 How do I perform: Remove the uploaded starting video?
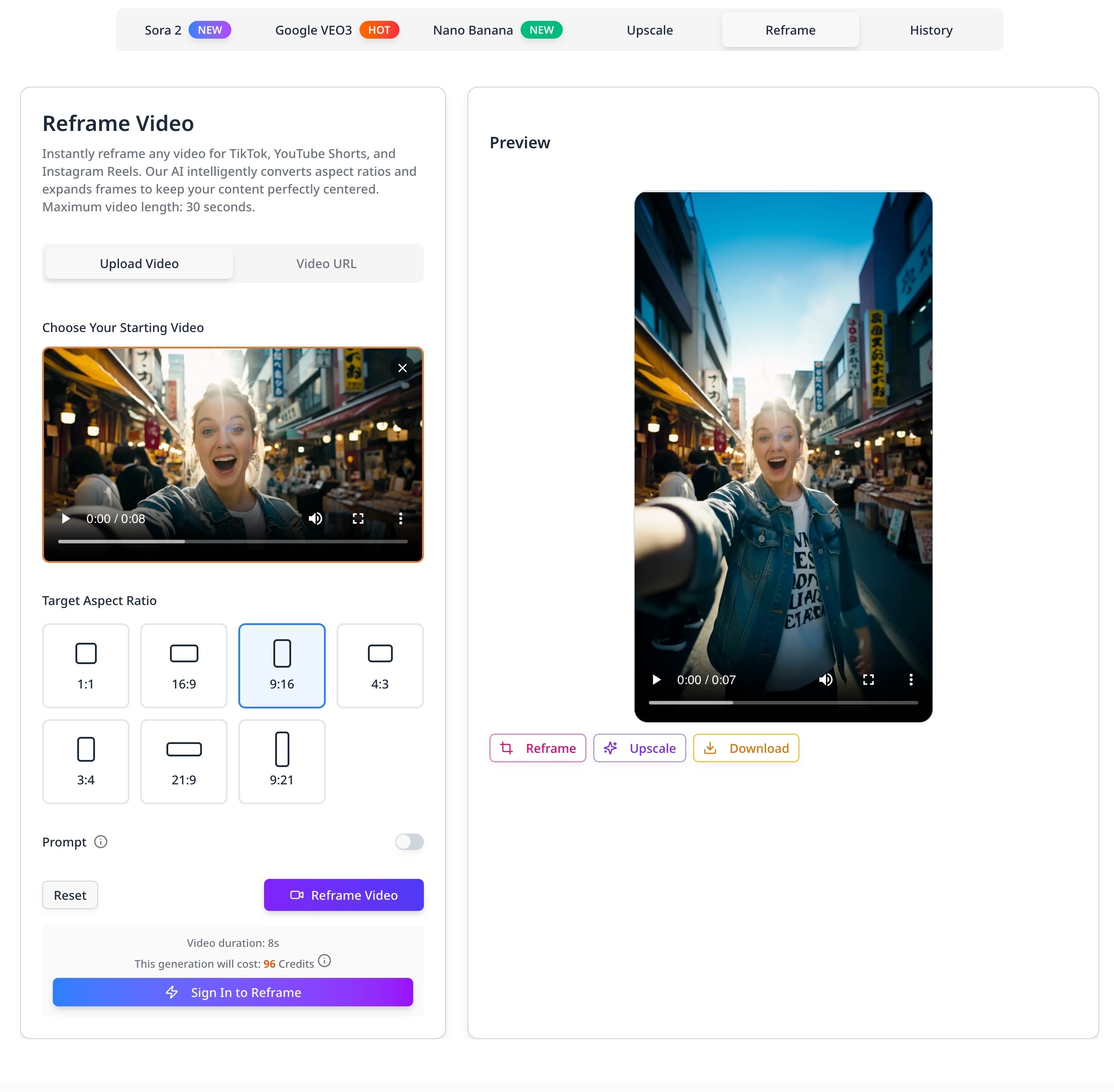point(402,368)
